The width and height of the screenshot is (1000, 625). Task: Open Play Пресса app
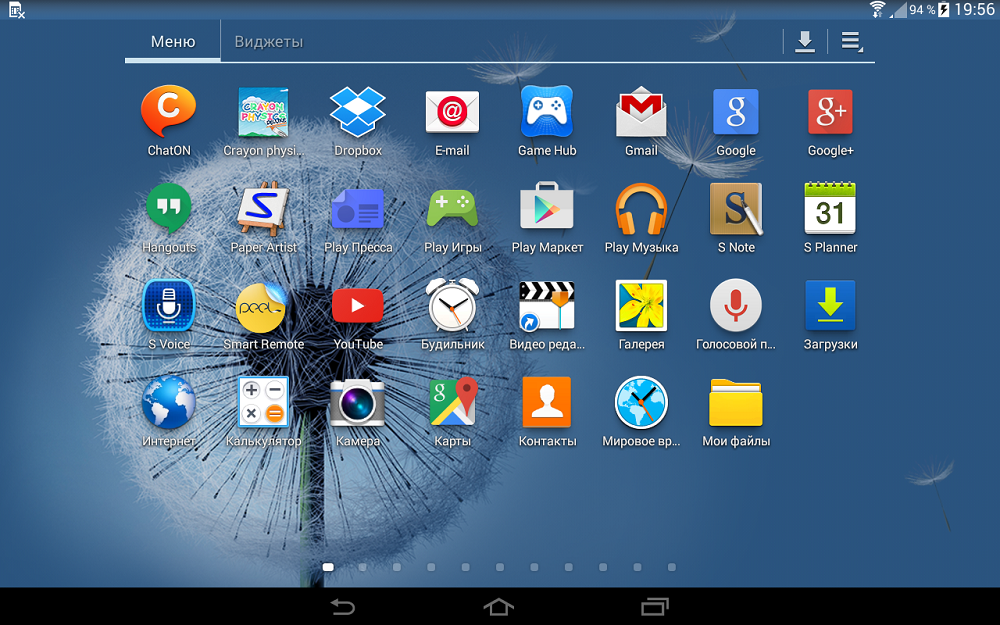click(x=358, y=209)
